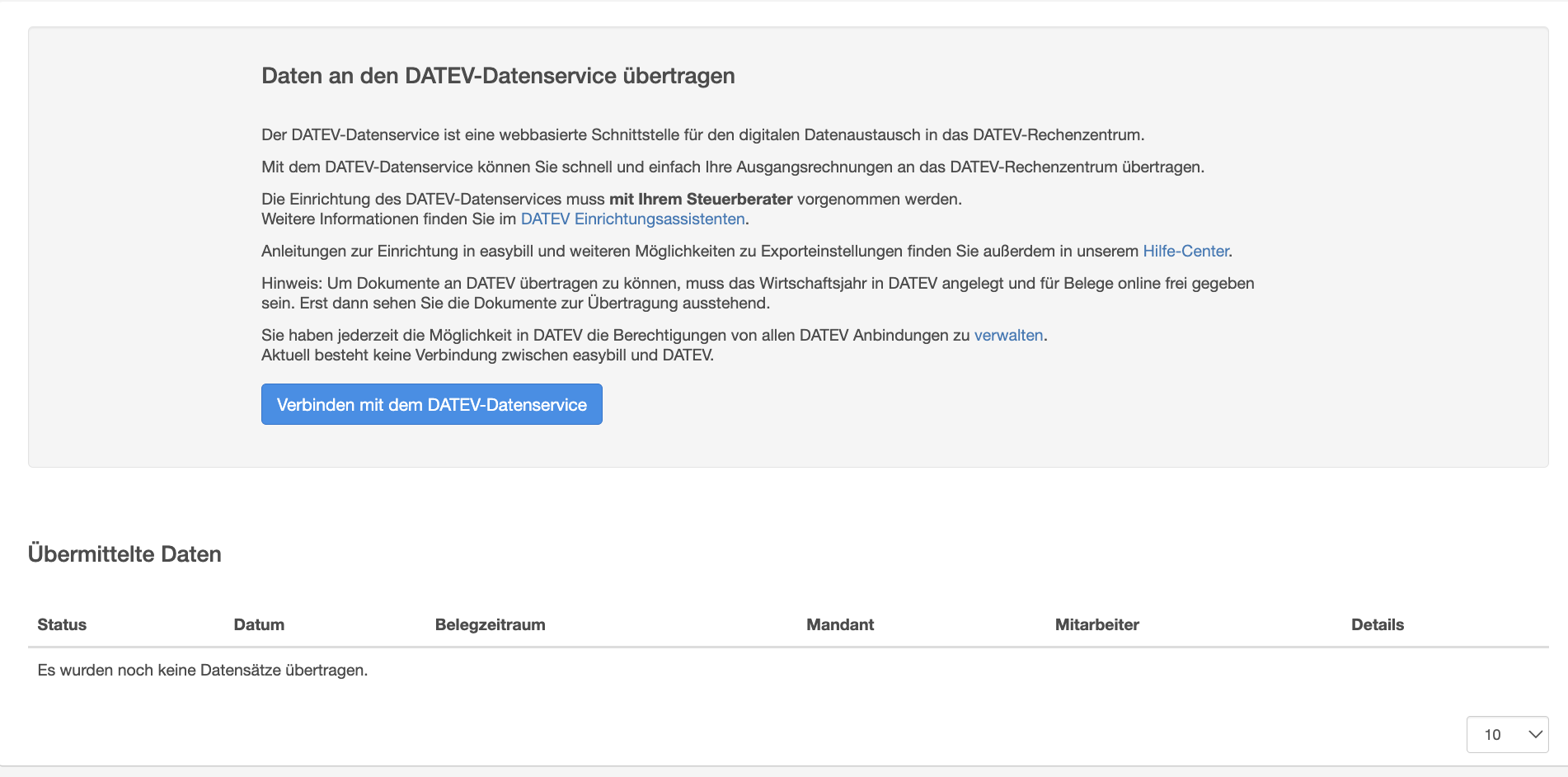Click the bold text mit Ihrem Steuerberater
Screen dimensions: 1568x777
point(700,199)
